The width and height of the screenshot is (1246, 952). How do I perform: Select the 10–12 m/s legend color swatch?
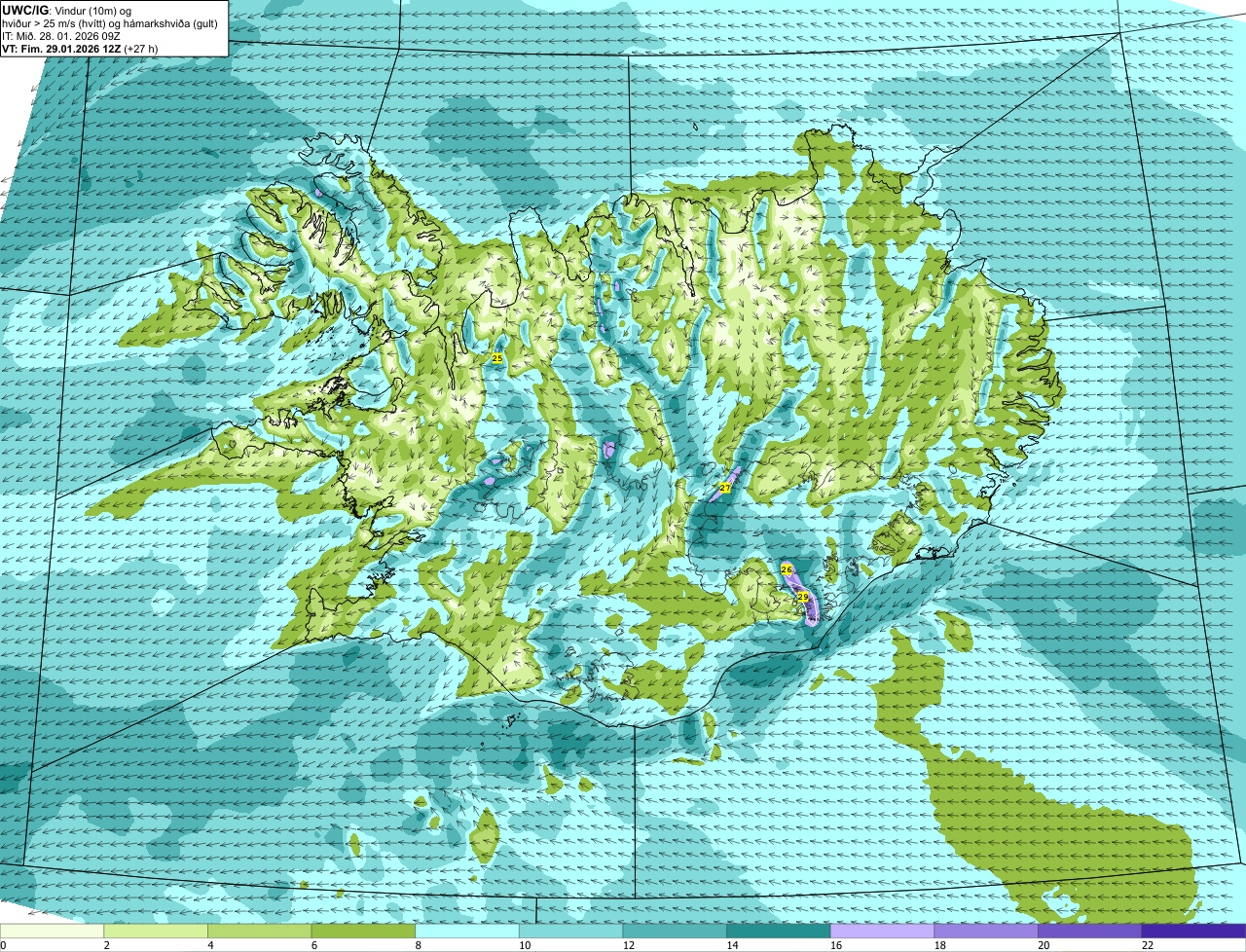click(x=570, y=932)
